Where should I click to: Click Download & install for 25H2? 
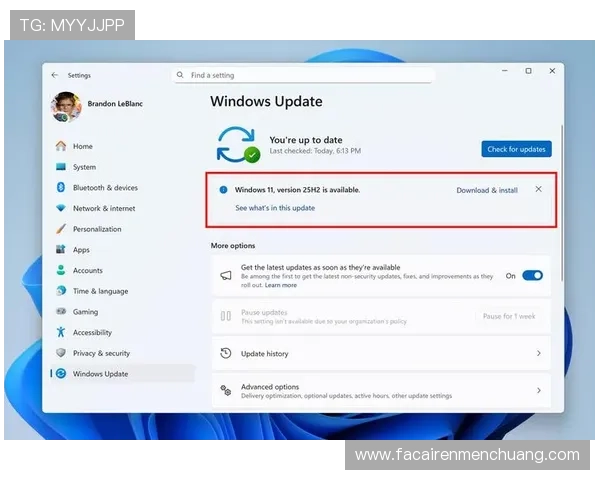point(487,190)
